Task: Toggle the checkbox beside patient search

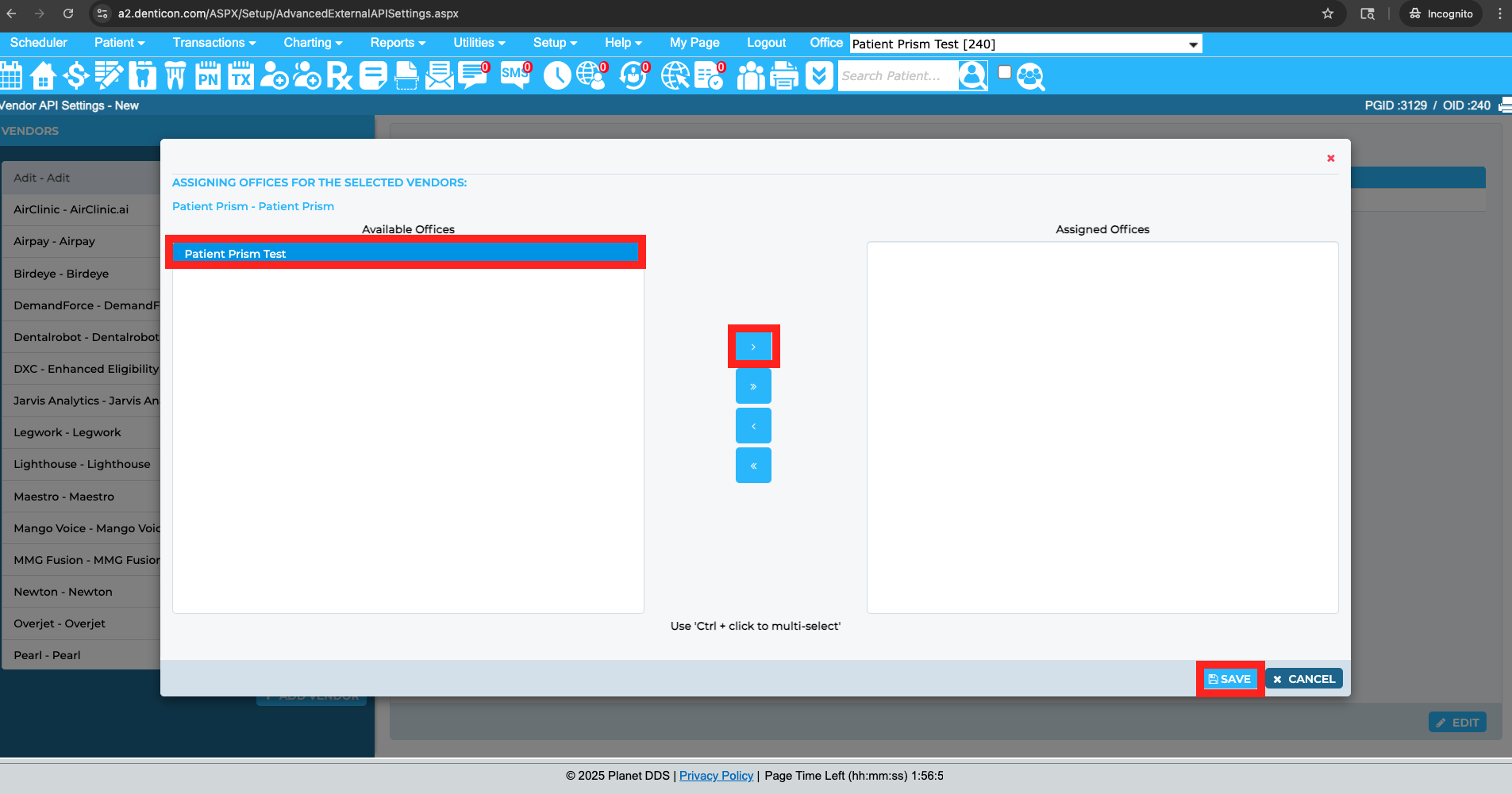Action: 1004,72
